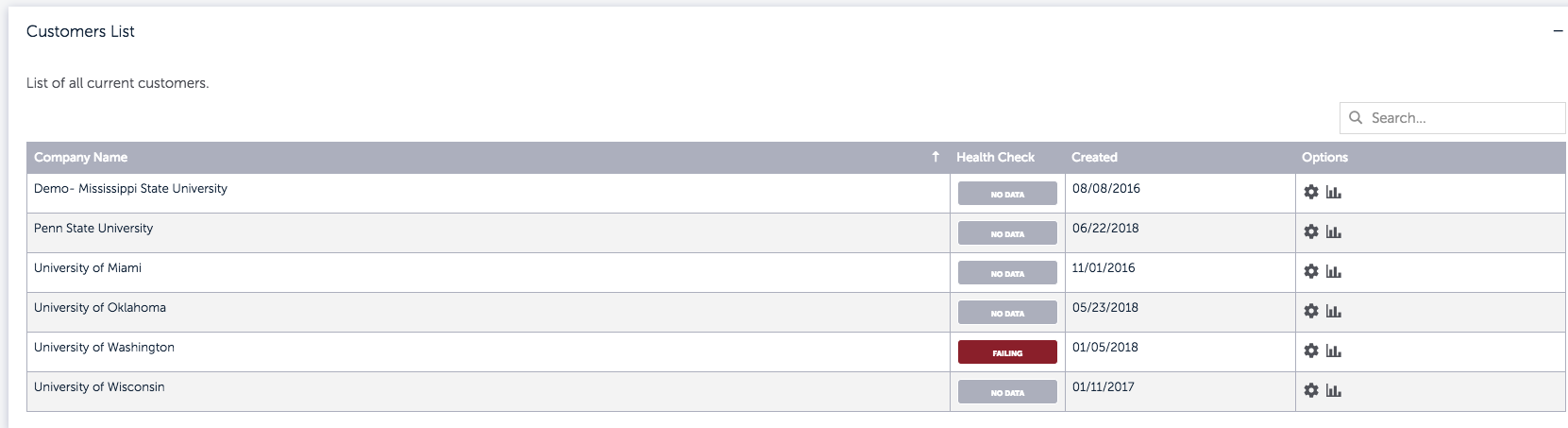Click the FAILING health check badge

point(1007,352)
